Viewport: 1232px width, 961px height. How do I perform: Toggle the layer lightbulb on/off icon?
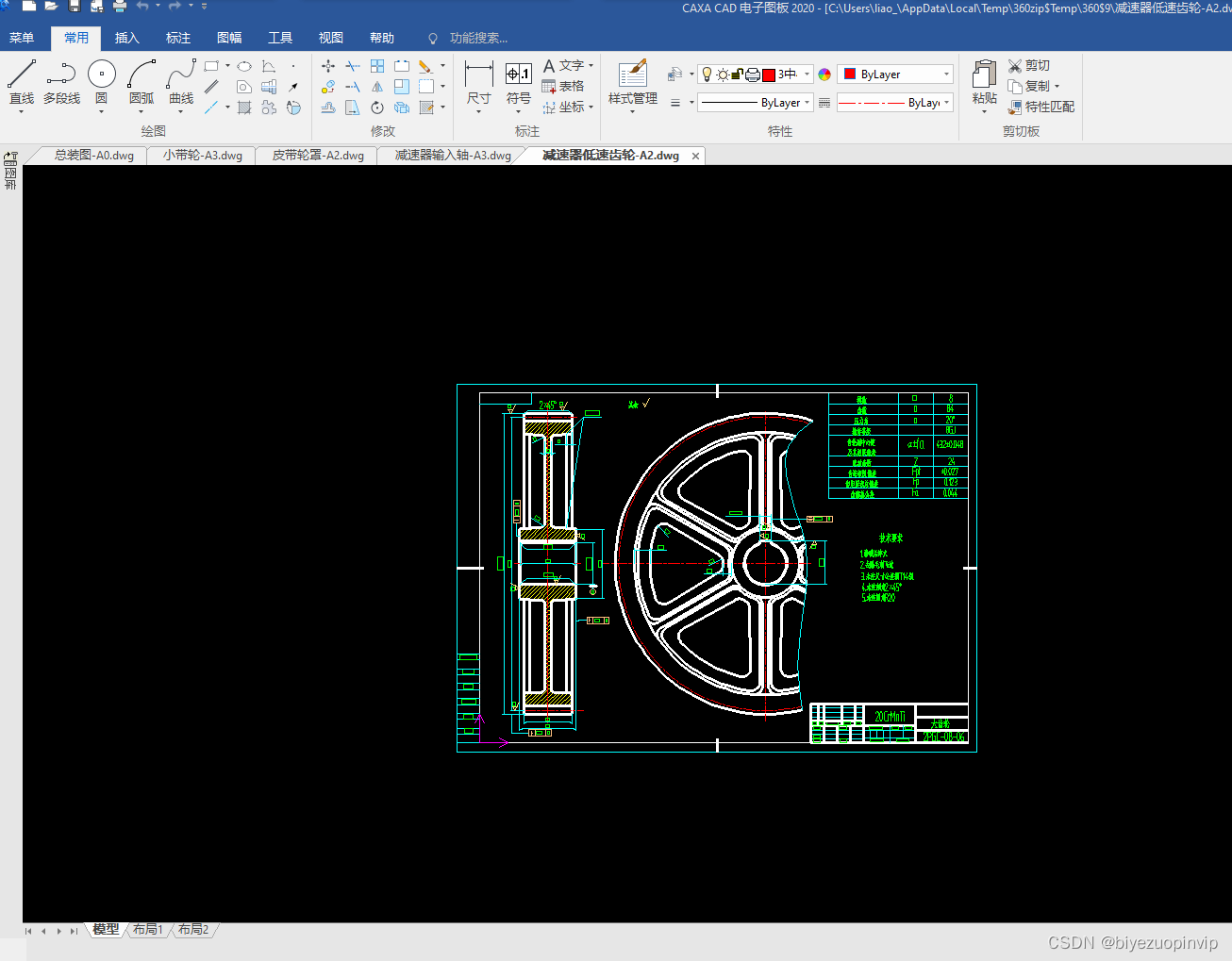pos(707,75)
